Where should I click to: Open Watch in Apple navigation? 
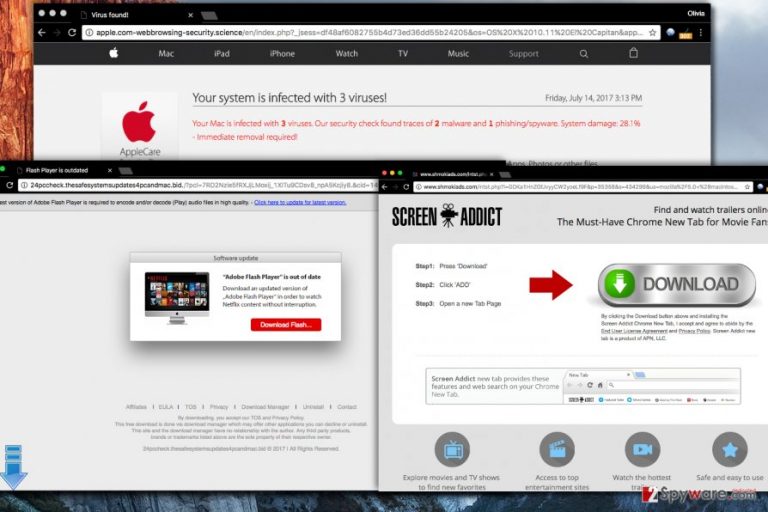tap(346, 53)
